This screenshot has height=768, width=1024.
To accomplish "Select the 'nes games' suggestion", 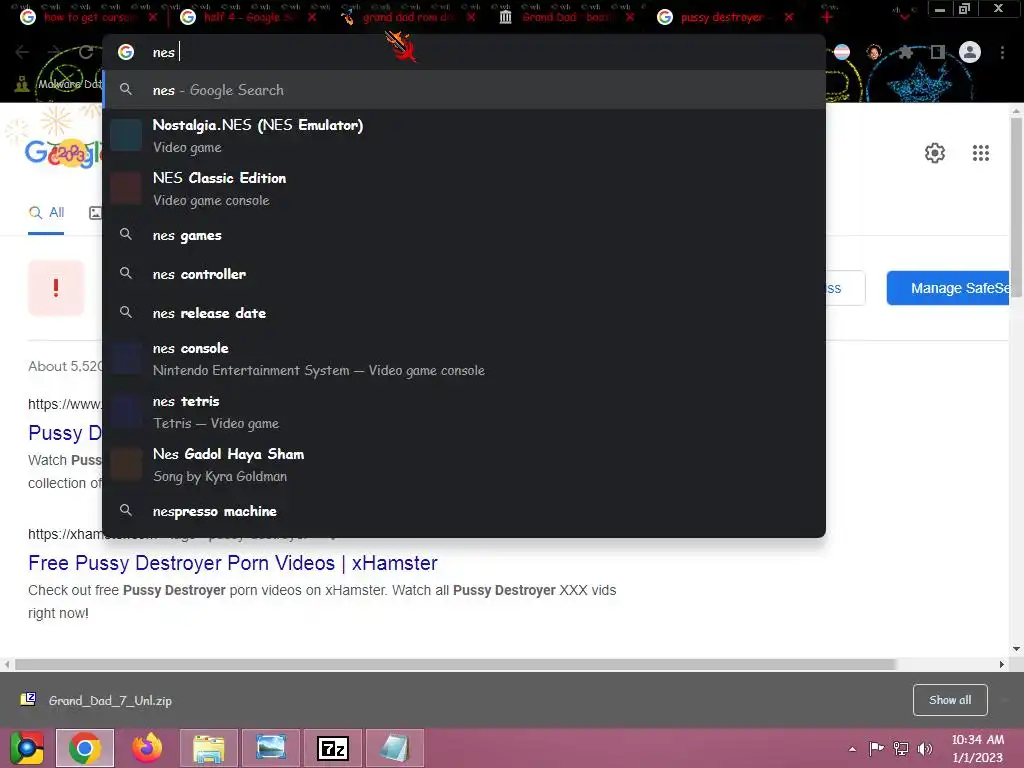I will 464,235.
